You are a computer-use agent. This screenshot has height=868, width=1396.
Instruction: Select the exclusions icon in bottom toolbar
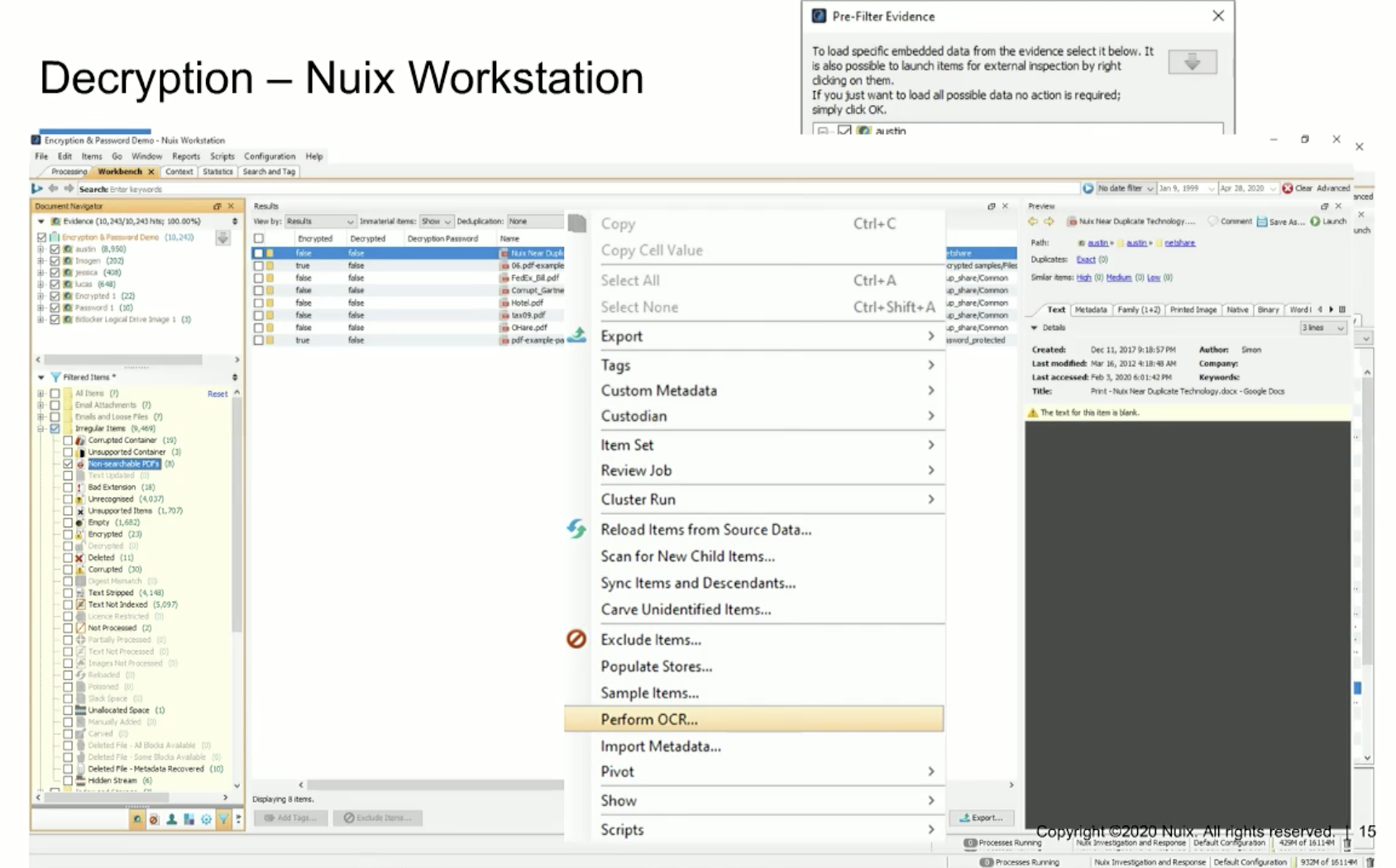coord(154,818)
